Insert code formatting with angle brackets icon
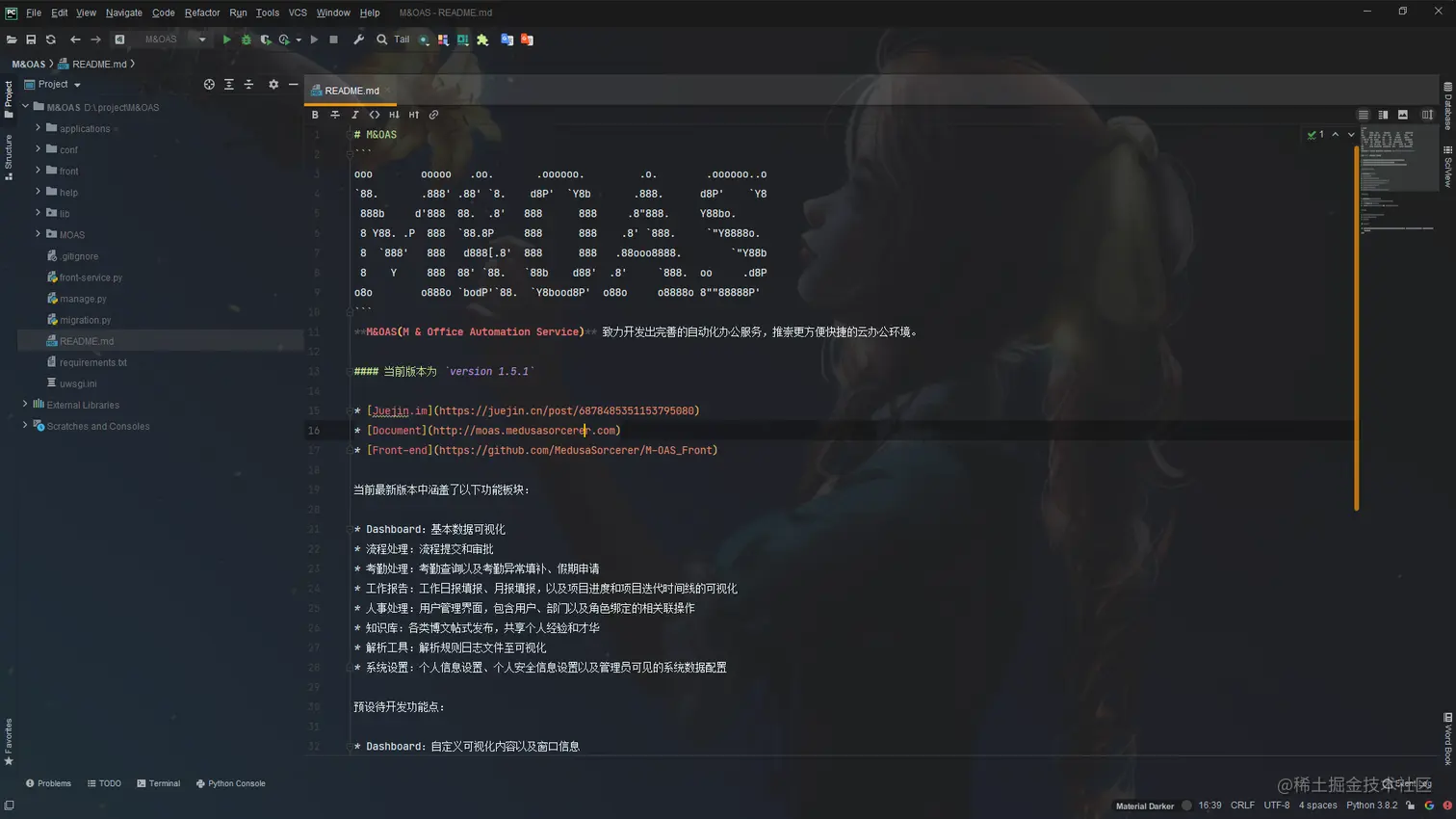Image resolution: width=1456 pixels, height=819 pixels. (375, 115)
